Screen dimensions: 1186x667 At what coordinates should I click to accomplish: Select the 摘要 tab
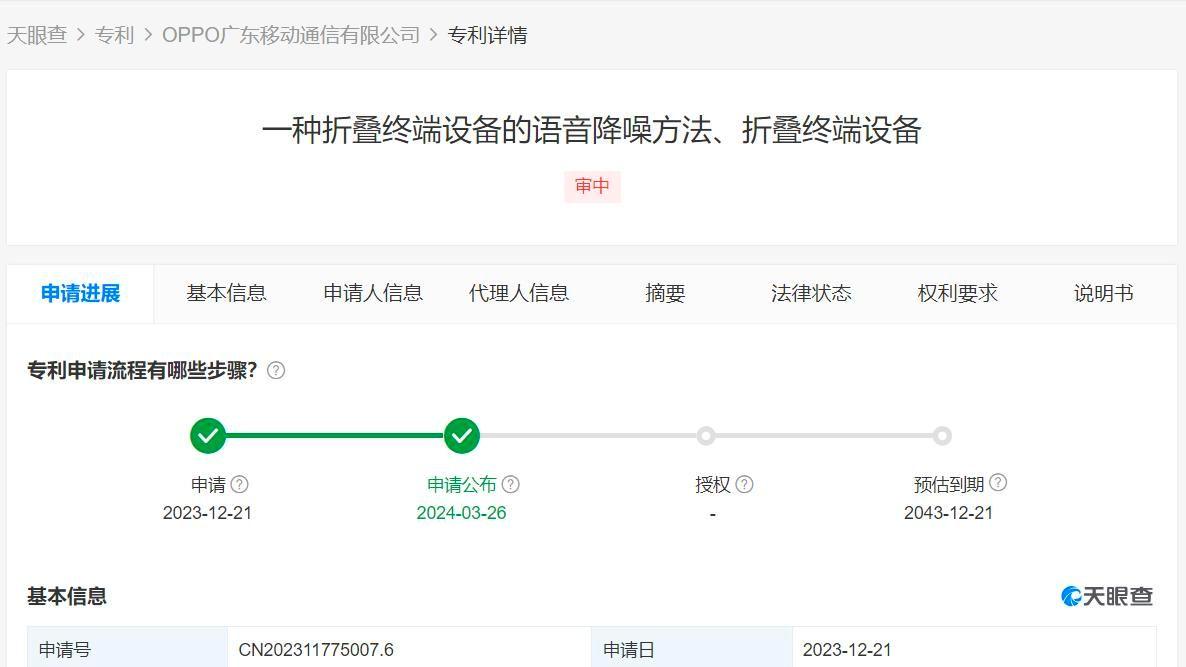665,293
